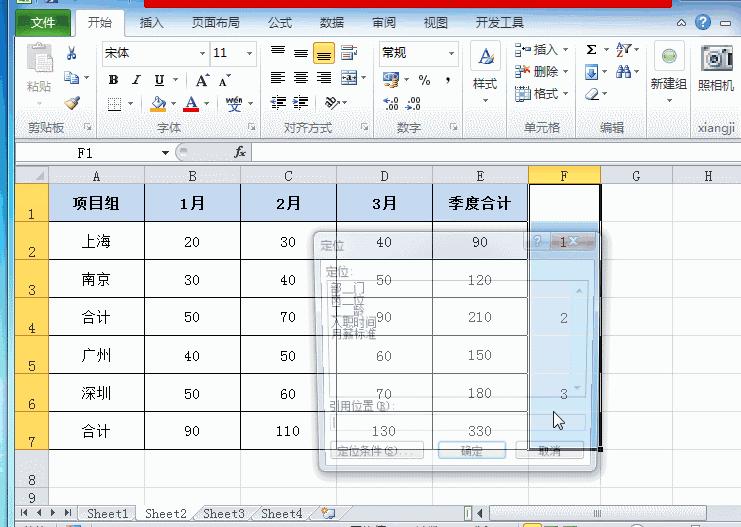The width and height of the screenshot is (741, 527).
Task: Toggle Bold formatting
Action: tap(113, 80)
